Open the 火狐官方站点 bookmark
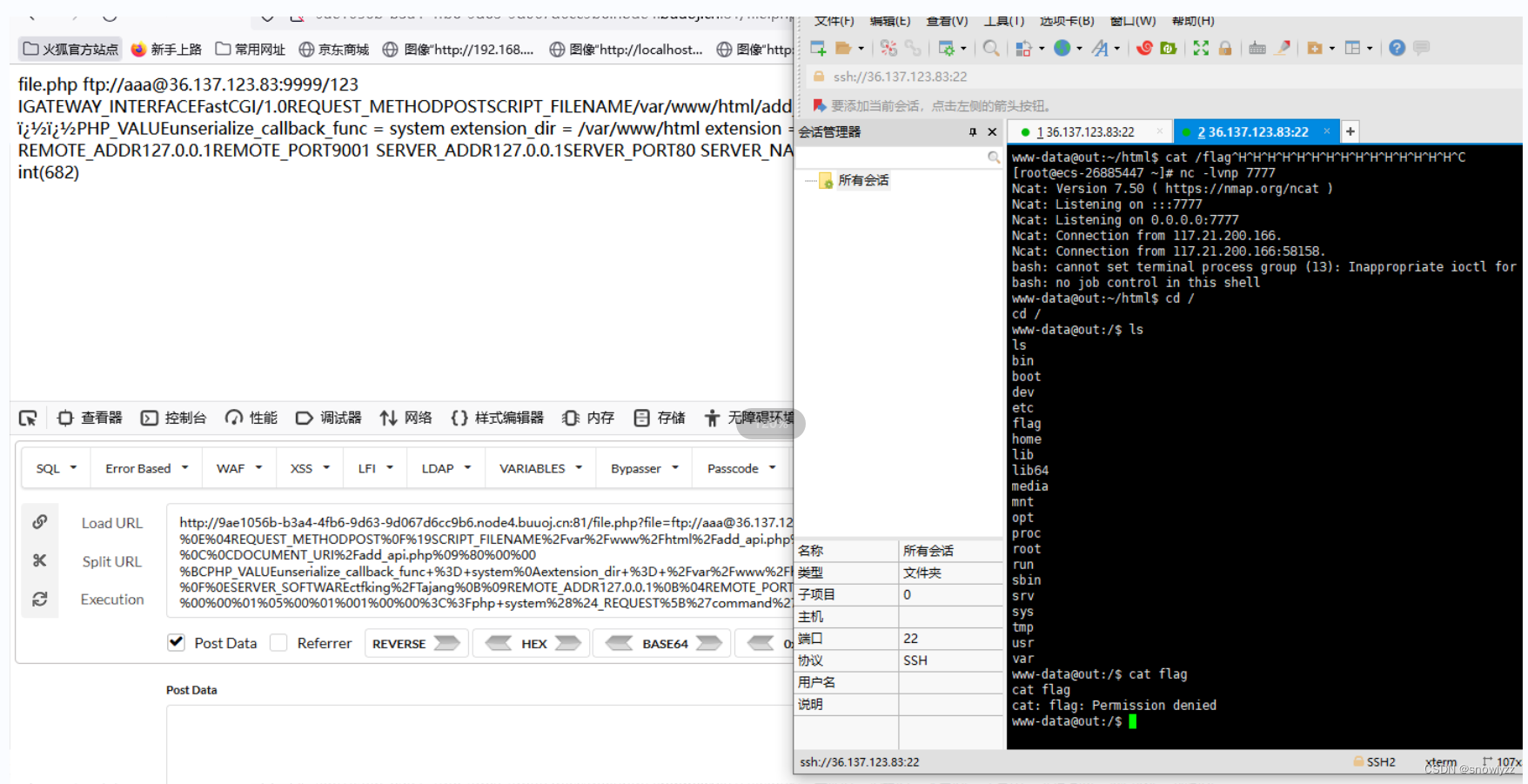Screen dimensions: 1528x784 click(x=70, y=50)
